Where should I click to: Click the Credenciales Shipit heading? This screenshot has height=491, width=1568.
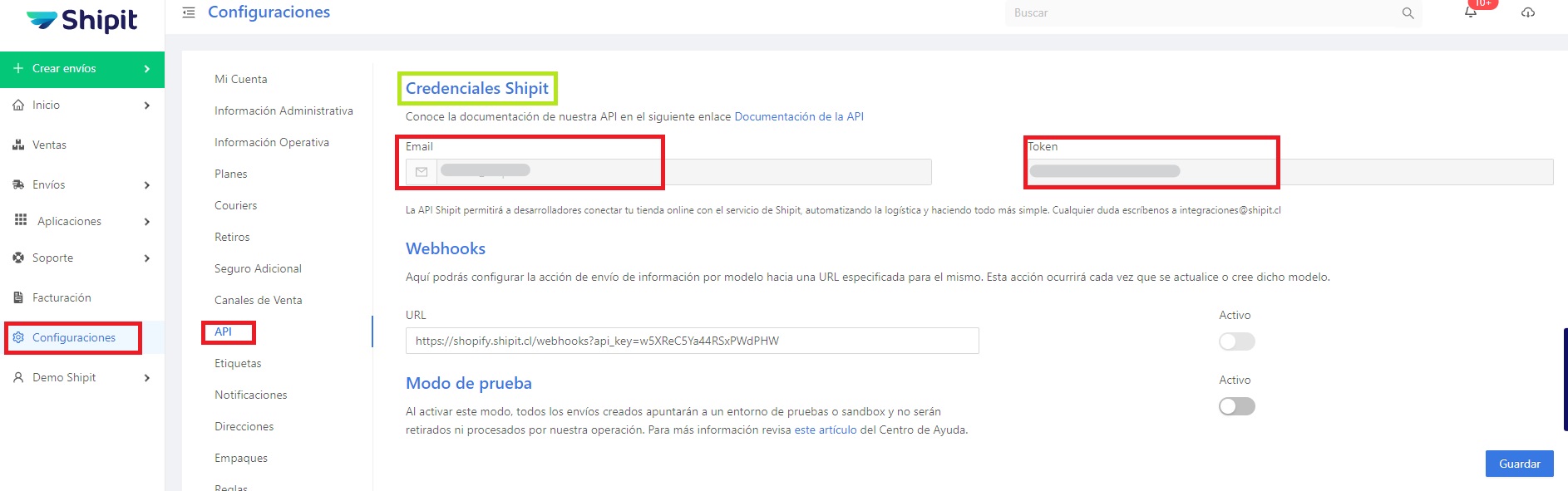[477, 88]
